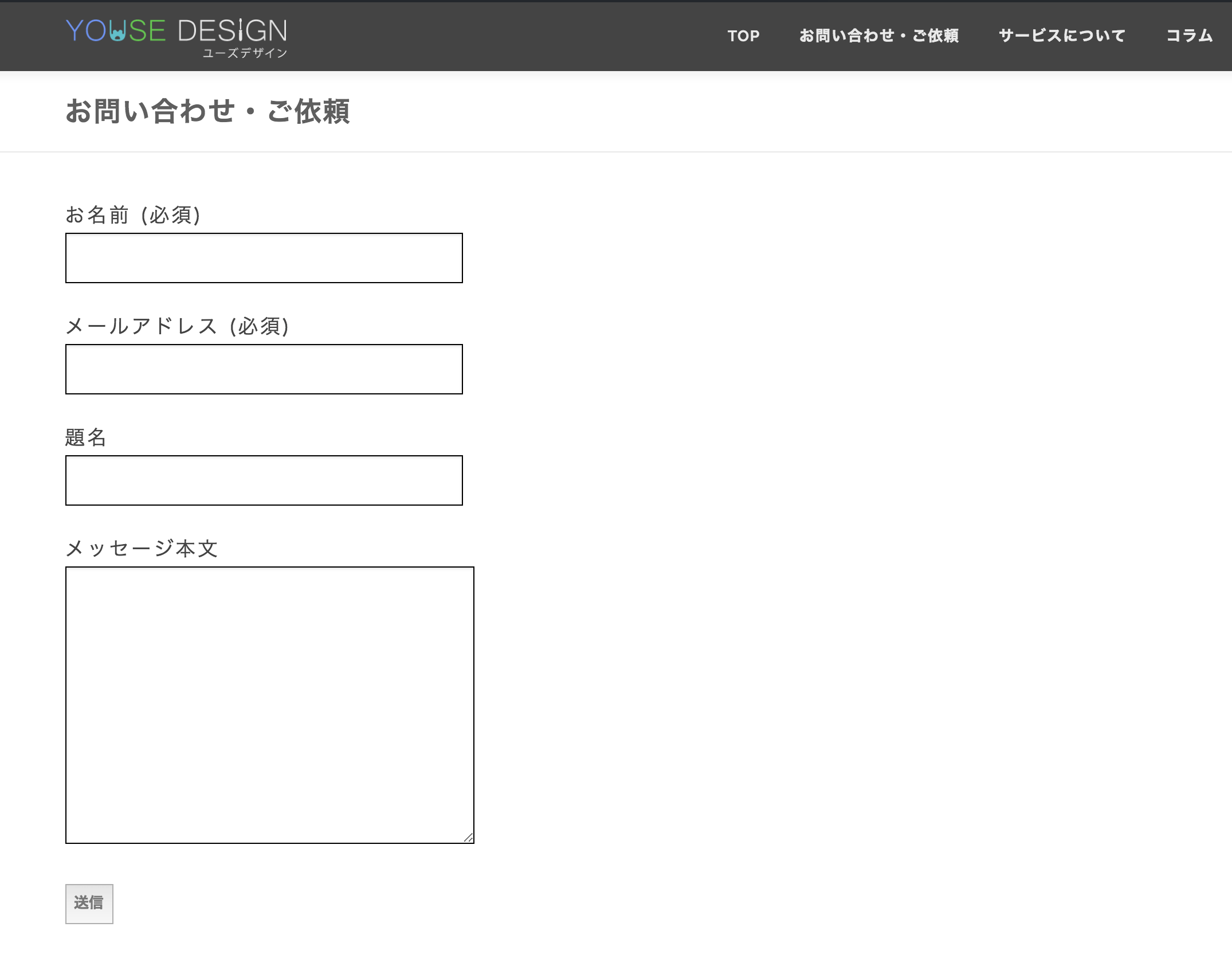
Task: Click the お問い合わせ・ご依頼 page heading
Action: tap(207, 111)
